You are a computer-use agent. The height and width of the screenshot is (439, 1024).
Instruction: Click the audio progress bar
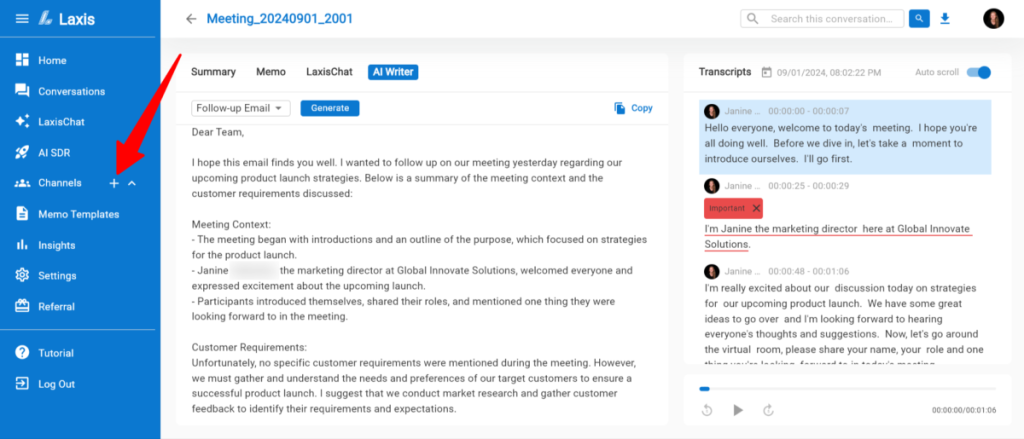click(x=847, y=388)
